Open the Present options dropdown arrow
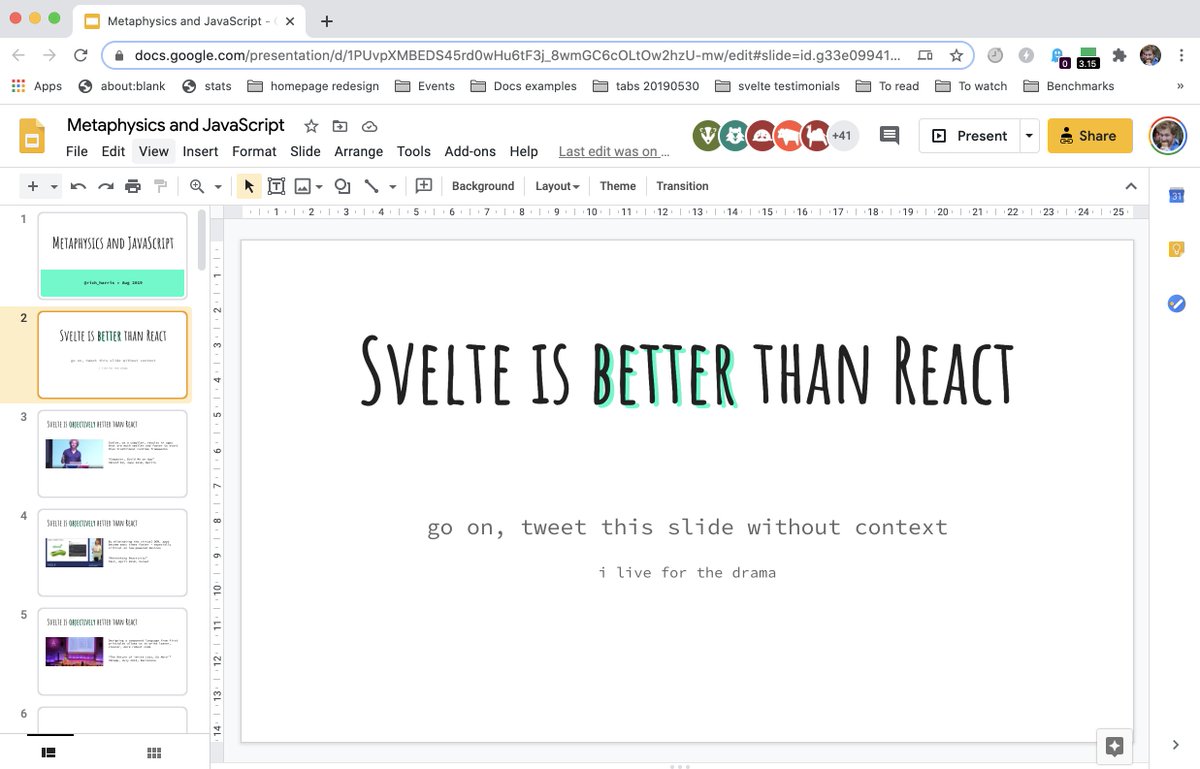1200x769 pixels. pyautogui.click(x=1030, y=136)
